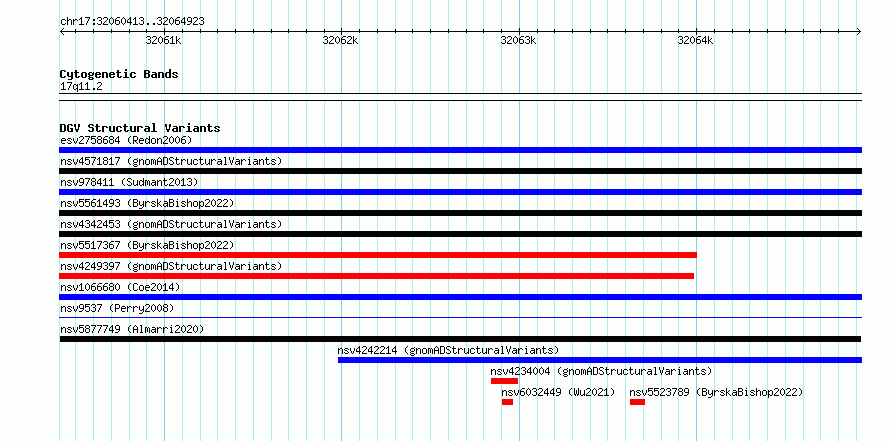
Task: Open the nsv6032449 (Wu2021) variant
Action: click(558, 392)
